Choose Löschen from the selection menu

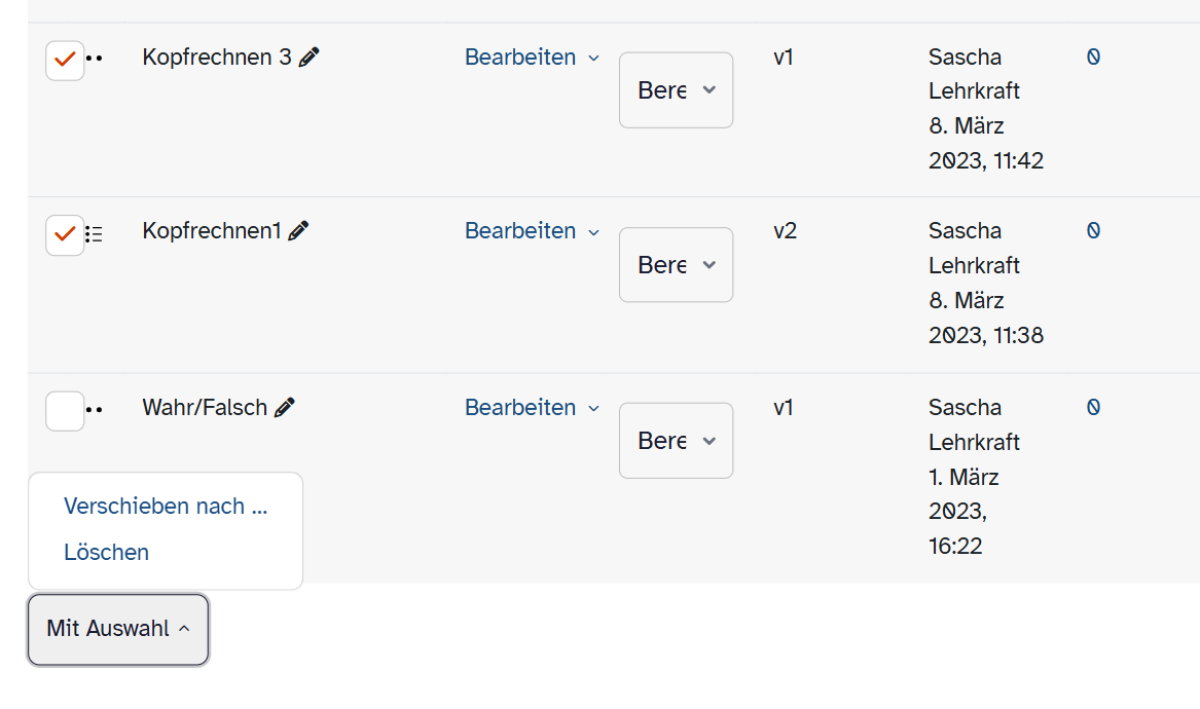point(106,552)
